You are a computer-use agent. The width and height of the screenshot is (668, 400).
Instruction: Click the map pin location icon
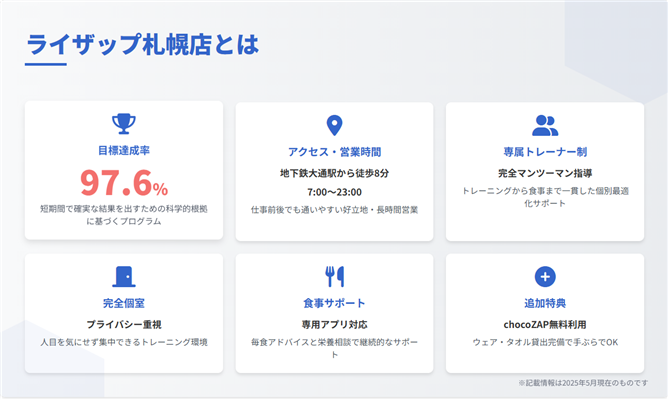point(334,126)
